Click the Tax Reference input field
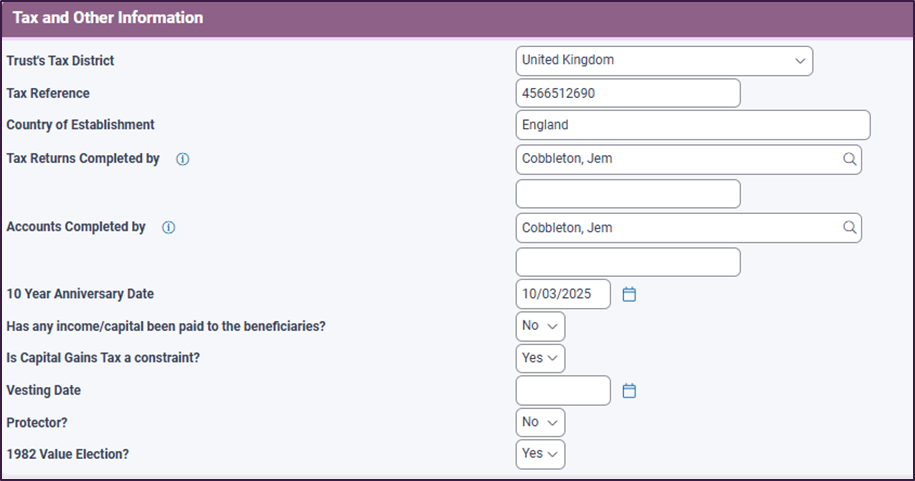Viewport: 915px width, 481px height. tap(627, 93)
